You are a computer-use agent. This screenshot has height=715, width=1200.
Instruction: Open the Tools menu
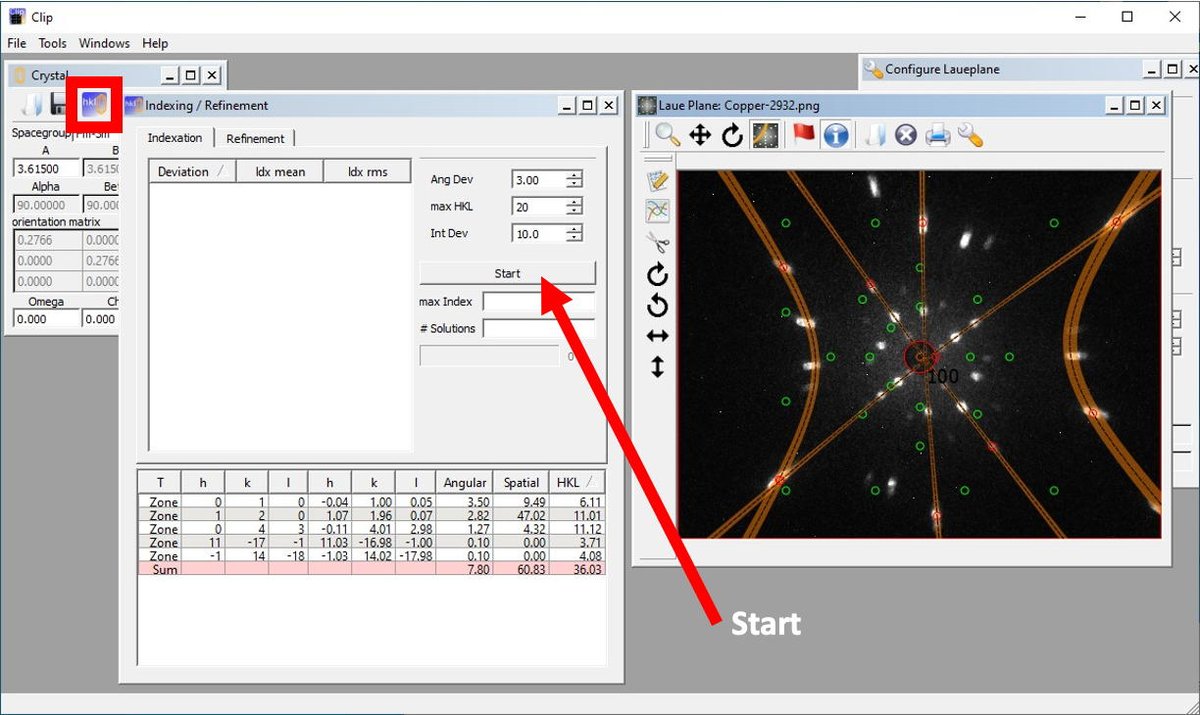pyautogui.click(x=52, y=43)
